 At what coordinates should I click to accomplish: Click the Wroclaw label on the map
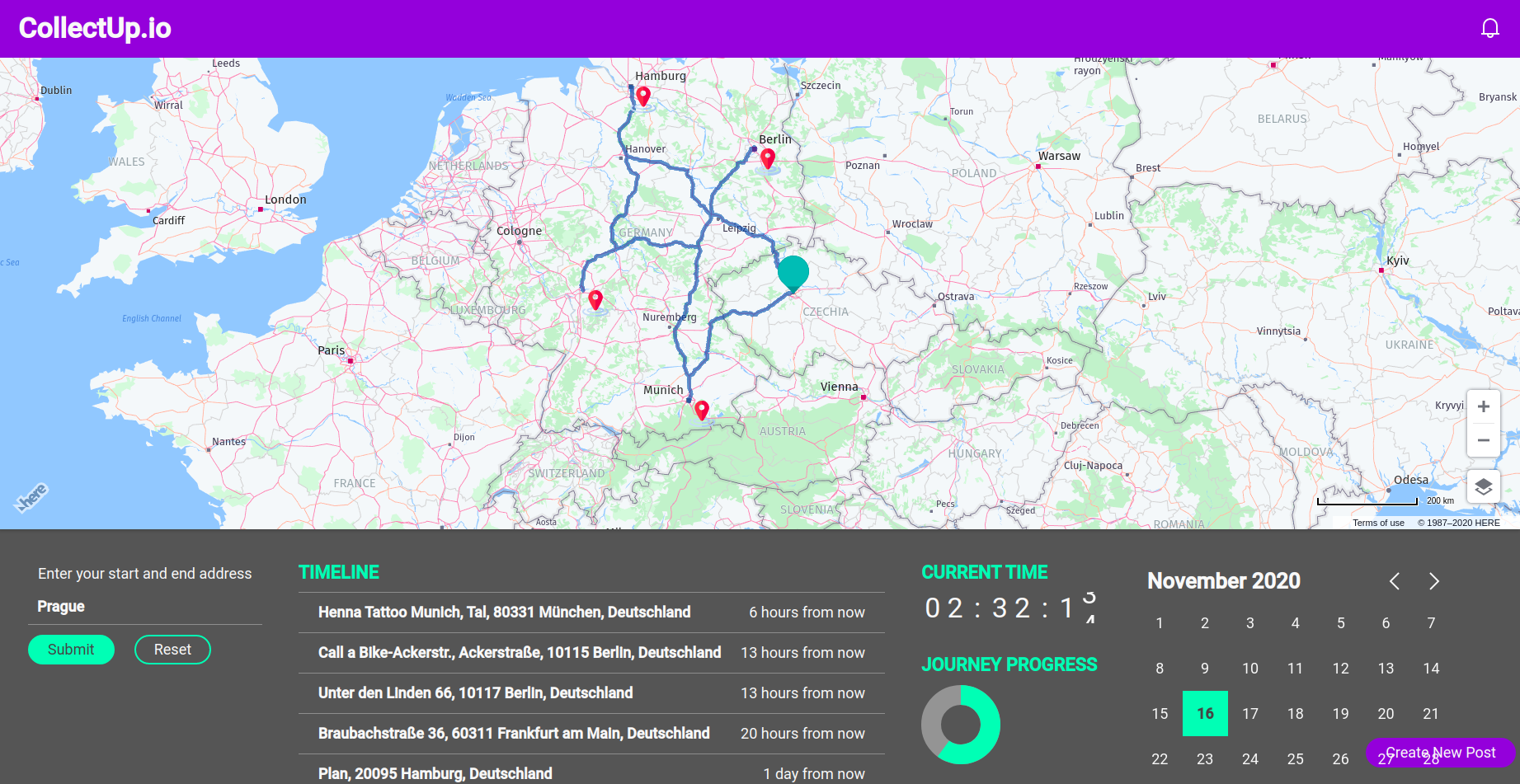912,224
